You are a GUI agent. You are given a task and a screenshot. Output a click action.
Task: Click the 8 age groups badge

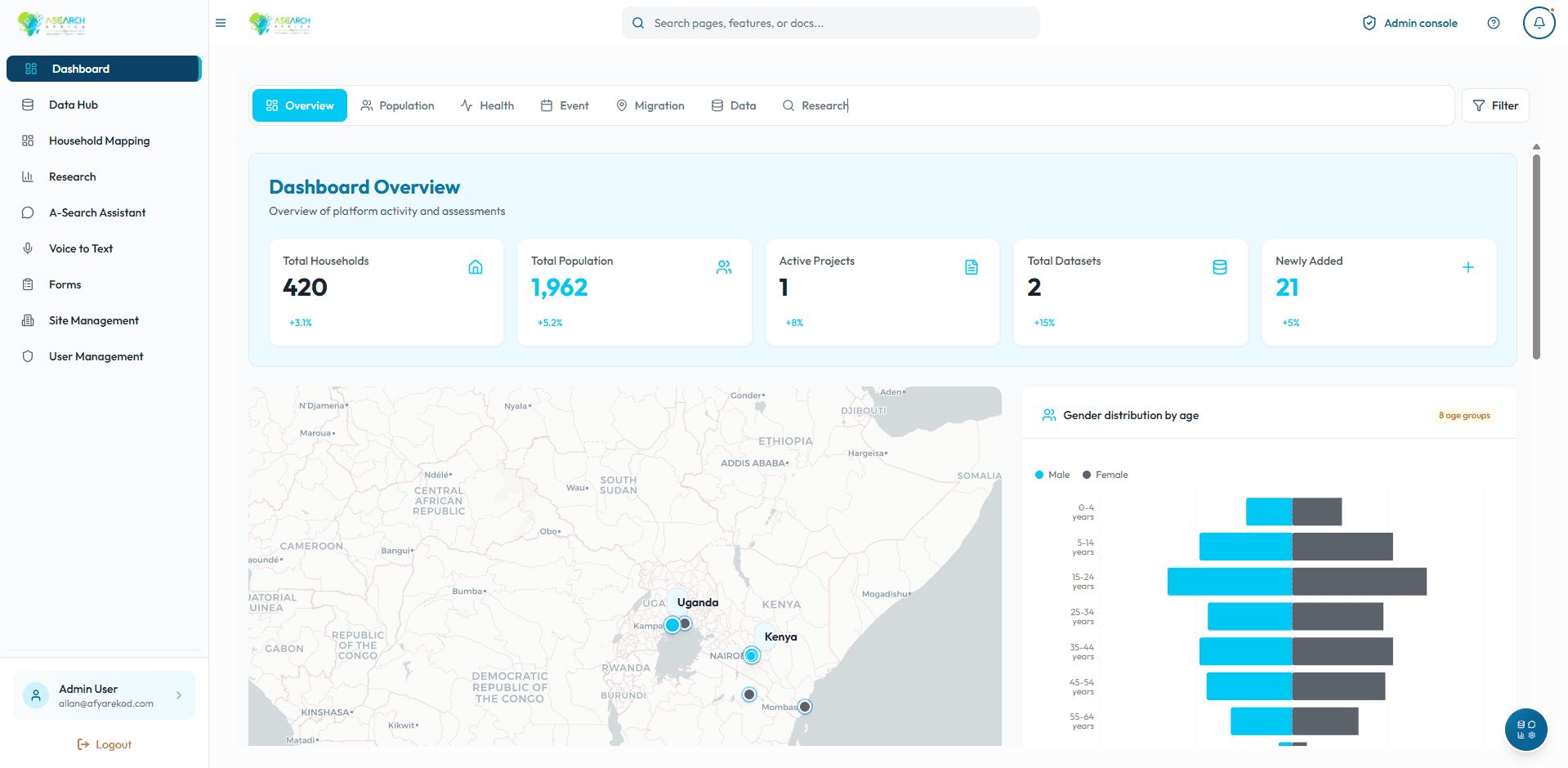pos(1464,415)
